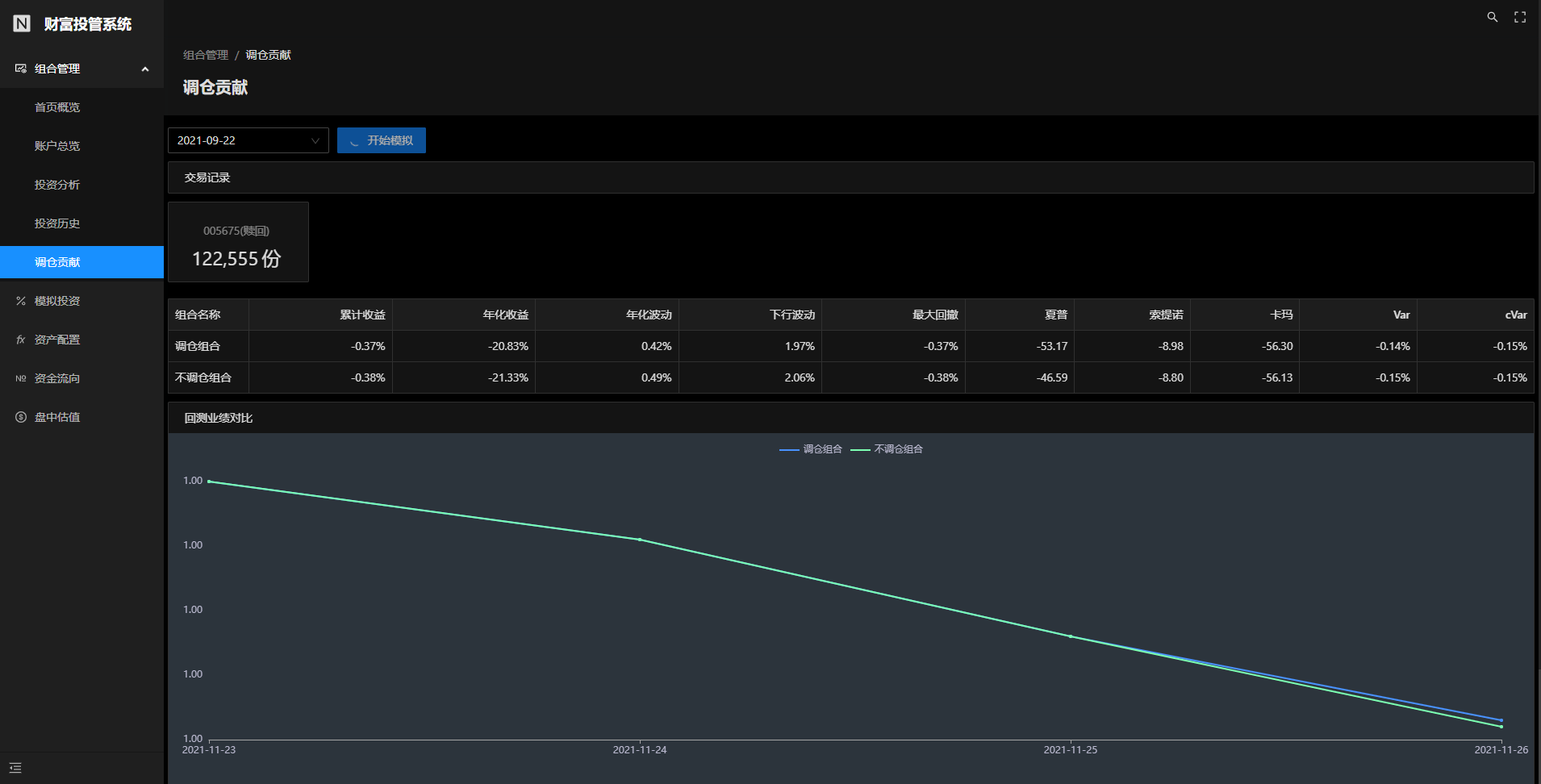Open 投资历史 menu item
The image size is (1541, 784).
pos(57,223)
